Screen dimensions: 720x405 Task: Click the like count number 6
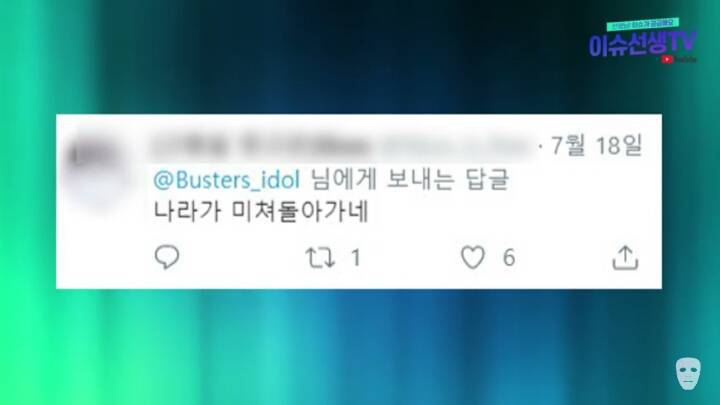[x=509, y=258]
